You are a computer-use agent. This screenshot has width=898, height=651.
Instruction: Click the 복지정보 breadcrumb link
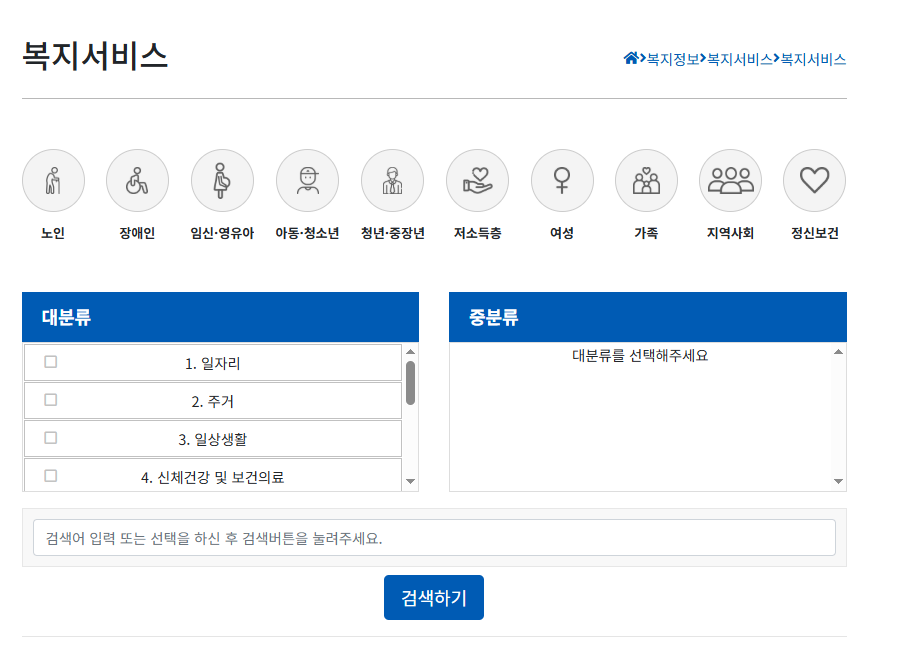[x=673, y=59]
